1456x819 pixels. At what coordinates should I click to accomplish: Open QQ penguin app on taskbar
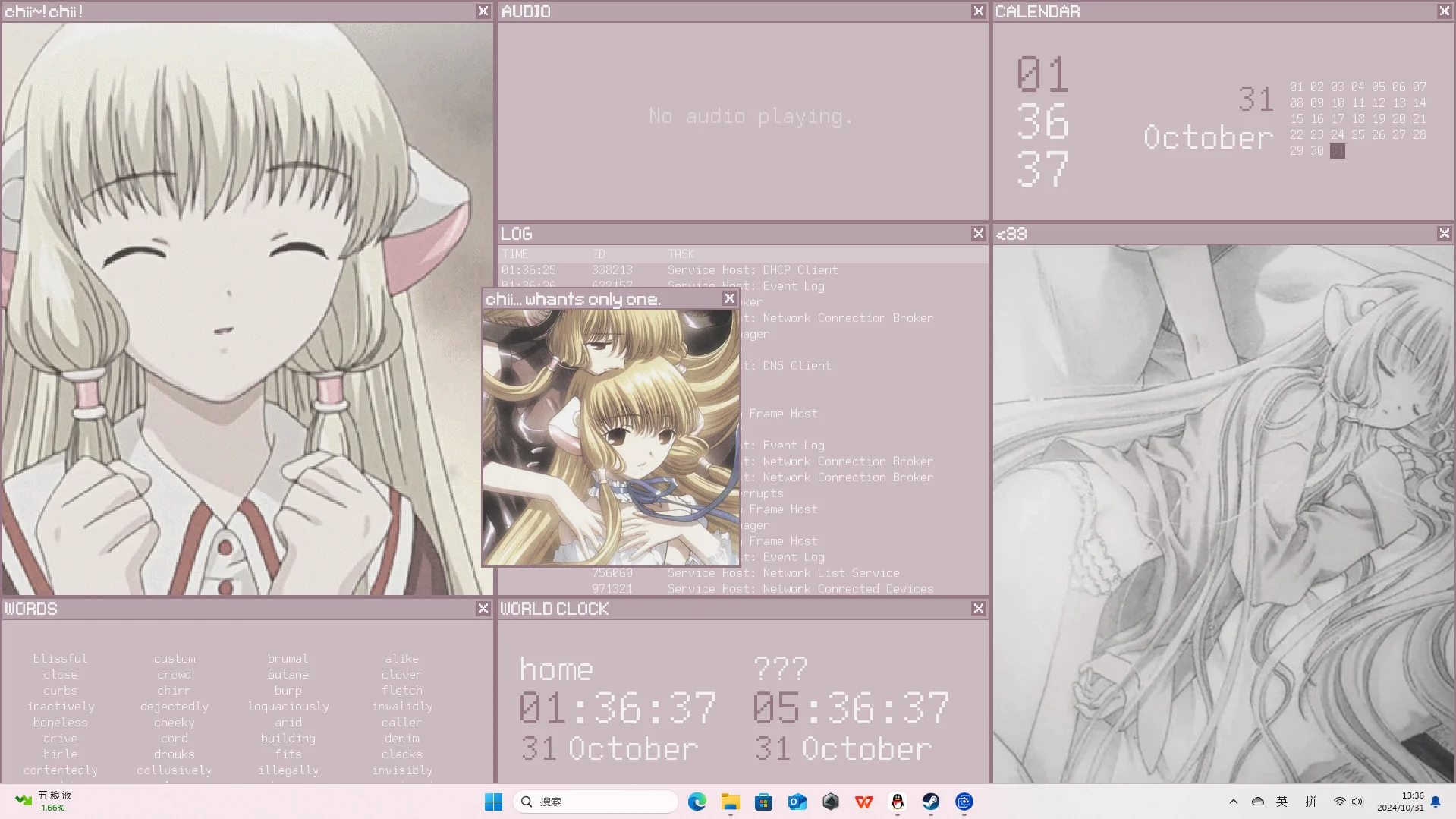(x=897, y=802)
